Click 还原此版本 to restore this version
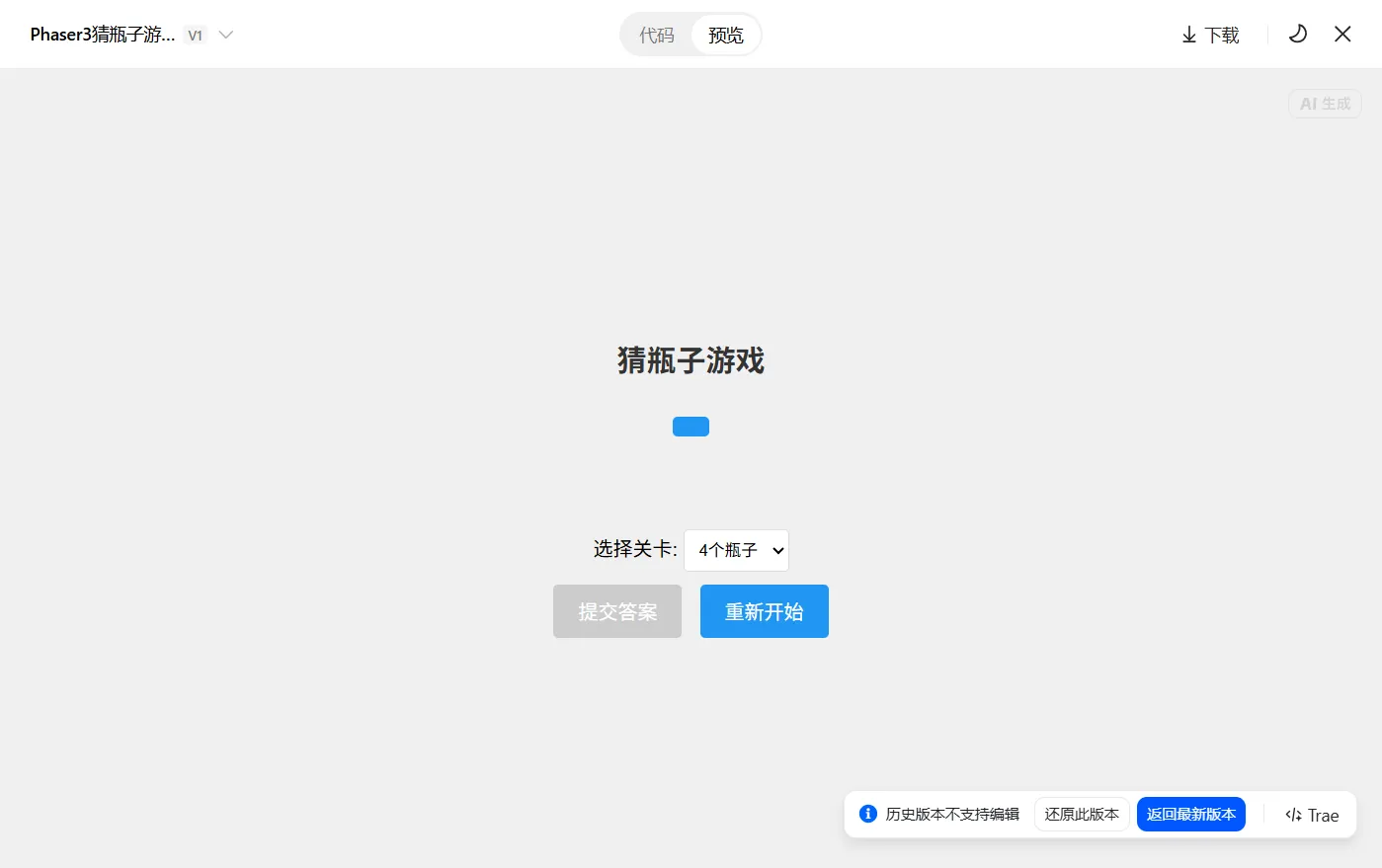1382x868 pixels. pyautogui.click(x=1082, y=814)
